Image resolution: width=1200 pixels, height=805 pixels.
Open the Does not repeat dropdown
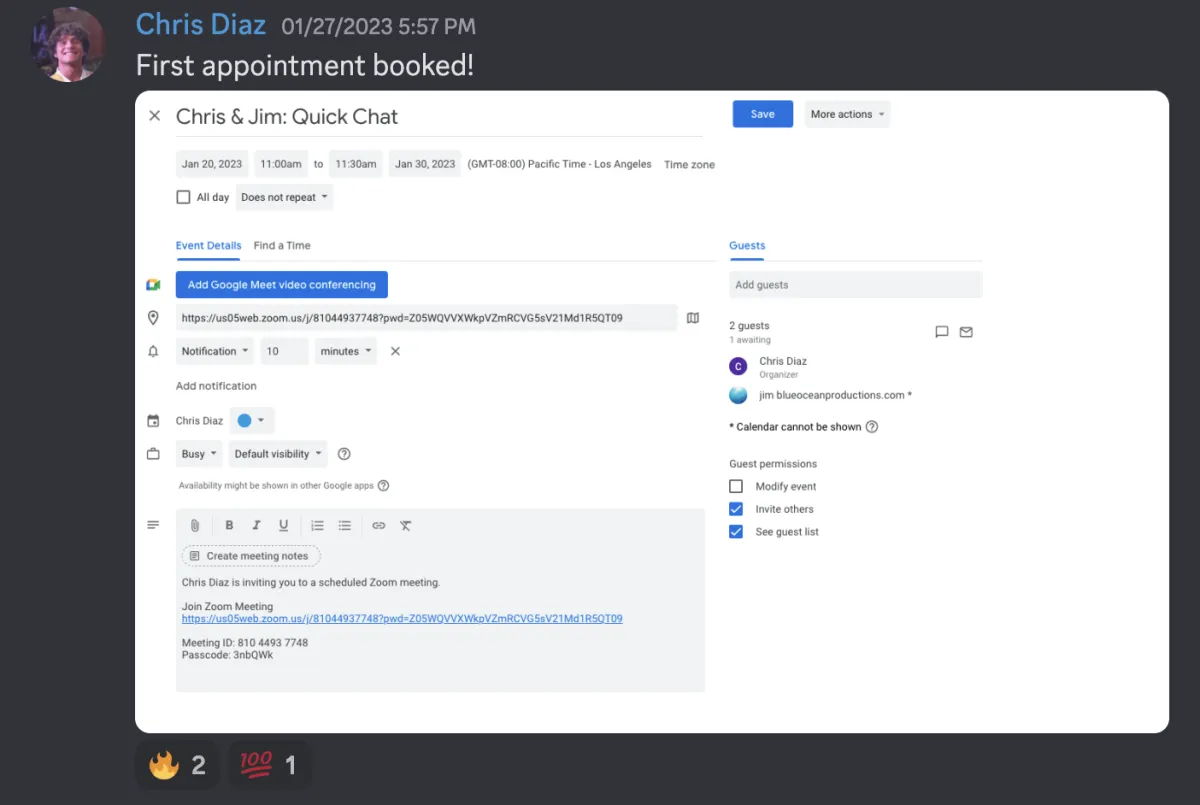pos(285,197)
